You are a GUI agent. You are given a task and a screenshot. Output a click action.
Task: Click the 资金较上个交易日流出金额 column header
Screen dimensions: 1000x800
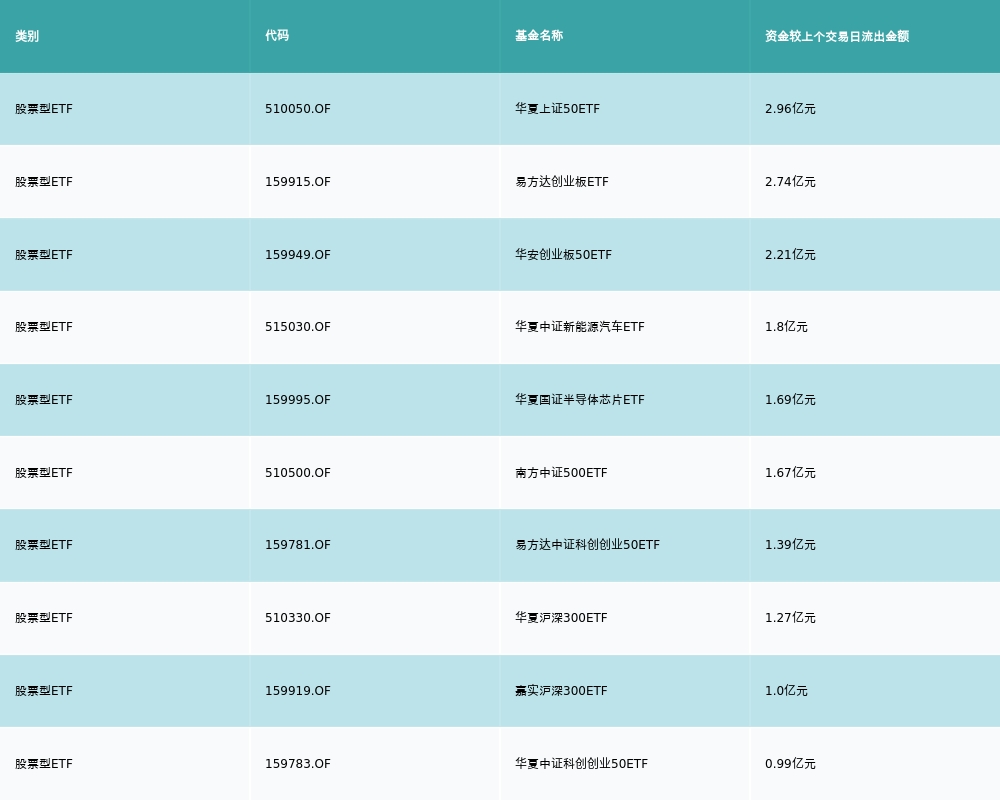(837, 36)
